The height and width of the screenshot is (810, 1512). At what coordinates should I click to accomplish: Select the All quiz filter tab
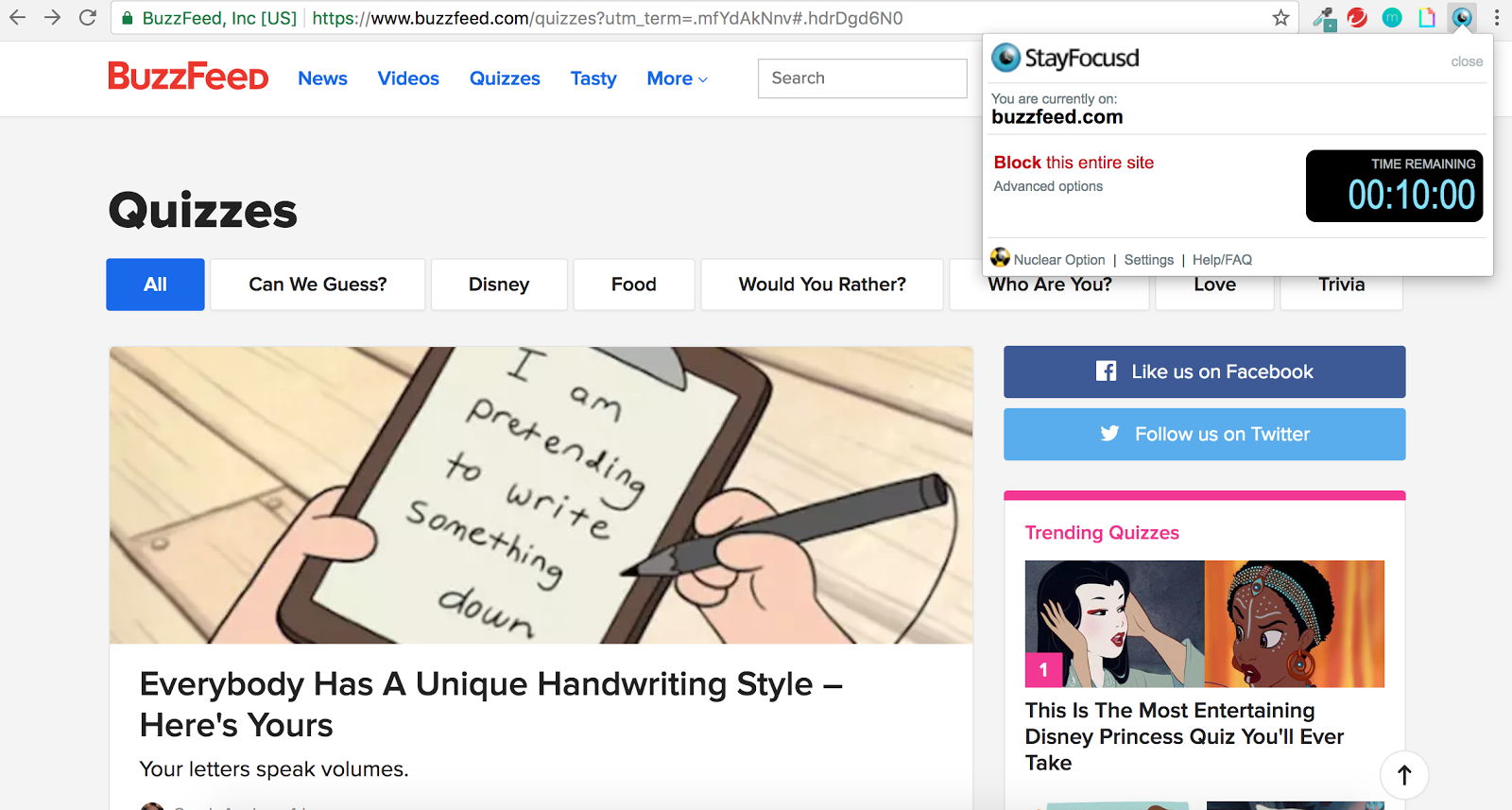[x=155, y=284]
